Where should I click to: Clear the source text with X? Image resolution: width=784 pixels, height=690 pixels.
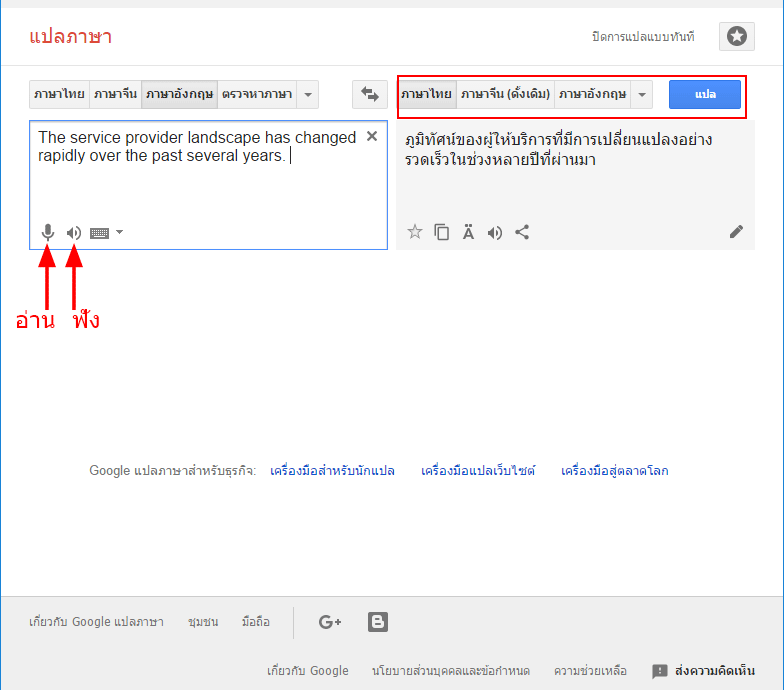pos(372,136)
